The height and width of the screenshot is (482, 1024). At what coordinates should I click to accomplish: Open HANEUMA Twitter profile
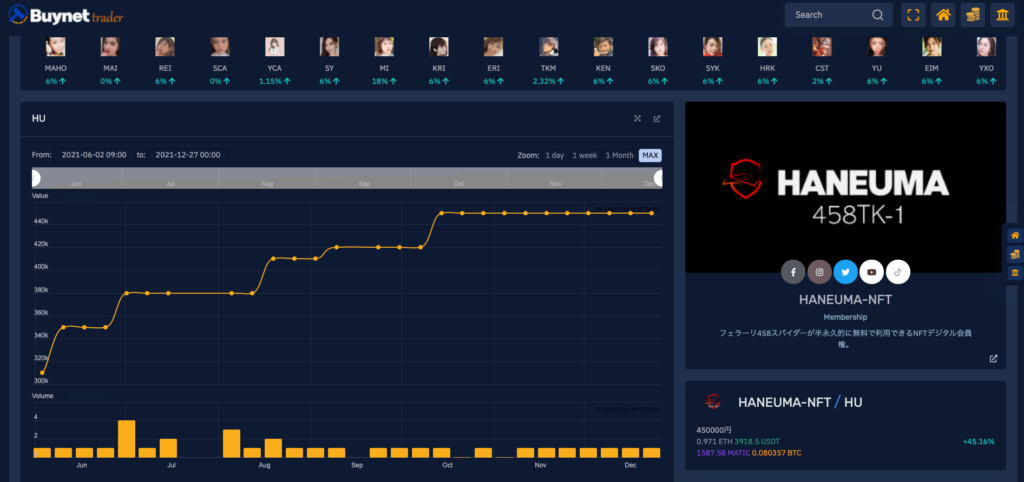846,272
